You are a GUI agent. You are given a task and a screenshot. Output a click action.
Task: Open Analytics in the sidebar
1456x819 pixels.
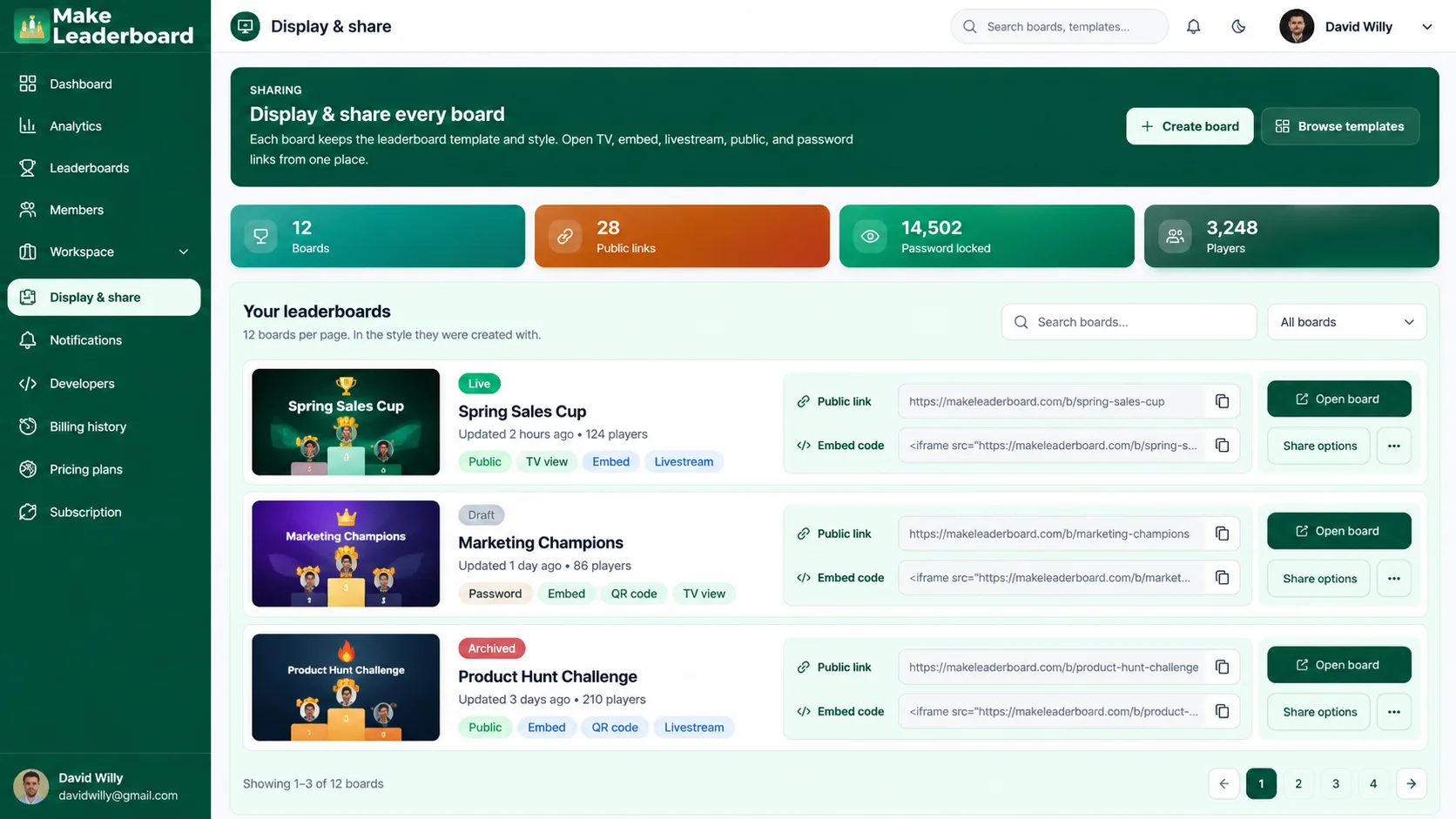click(x=104, y=126)
